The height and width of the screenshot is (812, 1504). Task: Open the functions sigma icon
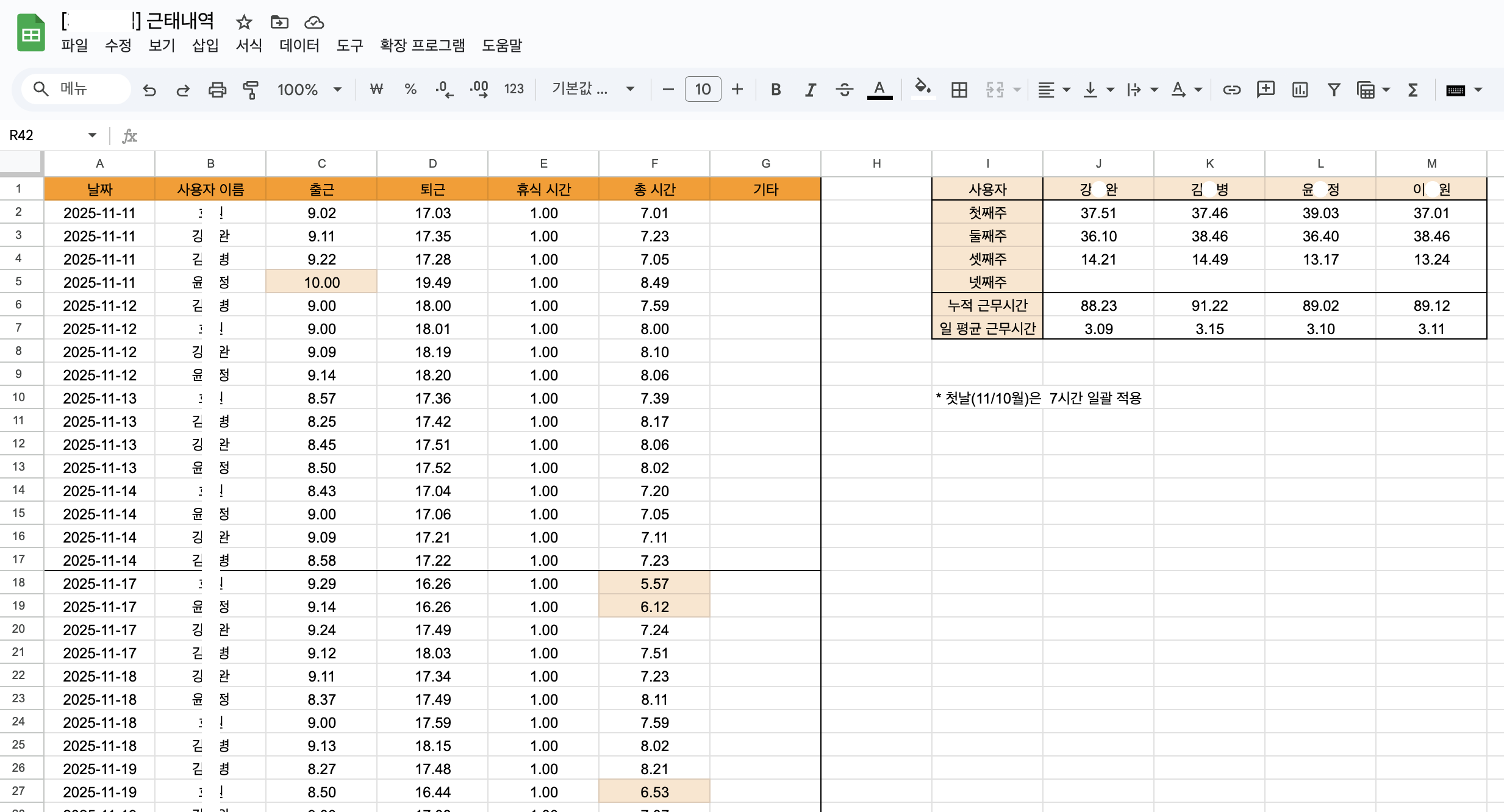point(1413,90)
